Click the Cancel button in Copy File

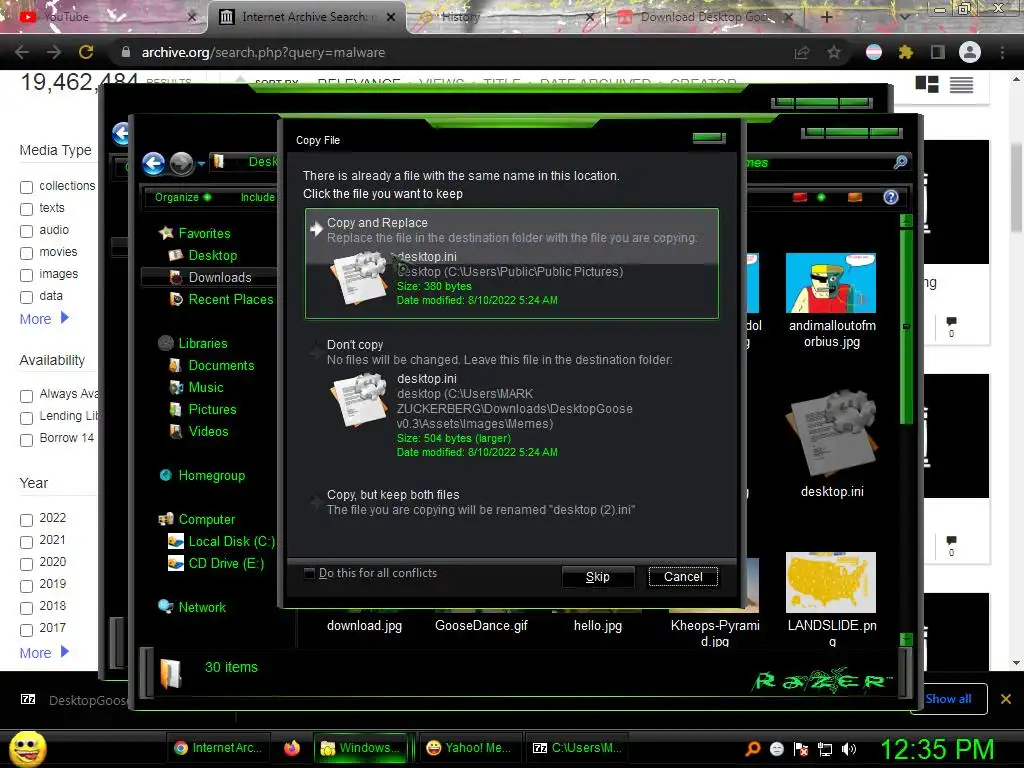pos(683,577)
